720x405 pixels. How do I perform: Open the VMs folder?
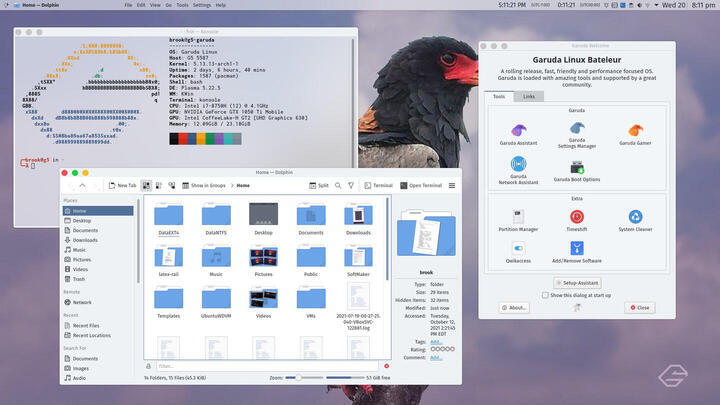(311, 302)
